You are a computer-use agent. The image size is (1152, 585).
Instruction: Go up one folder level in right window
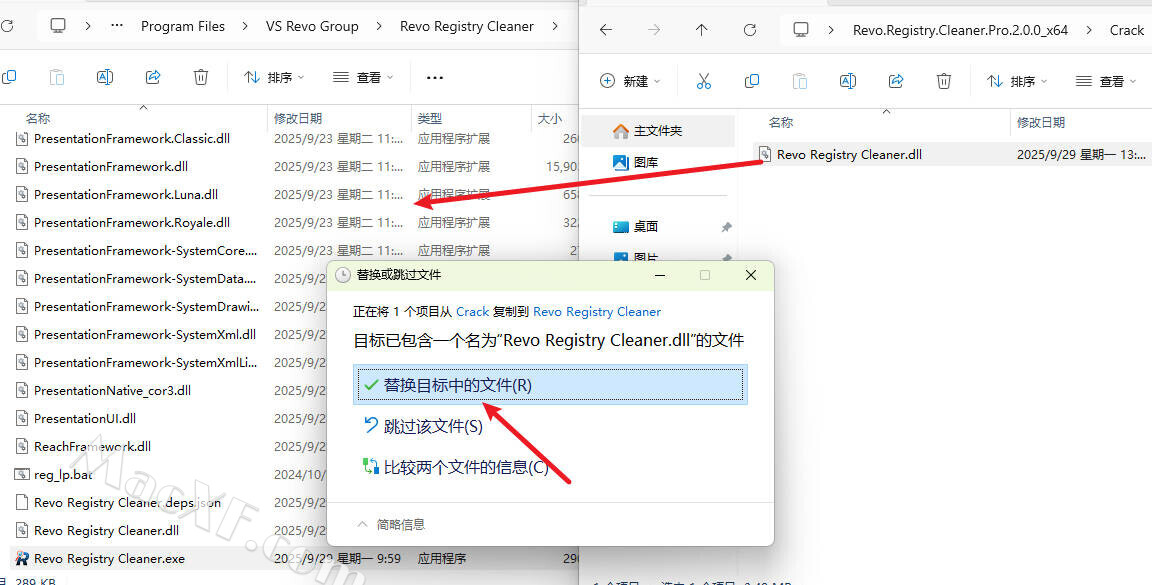click(701, 30)
